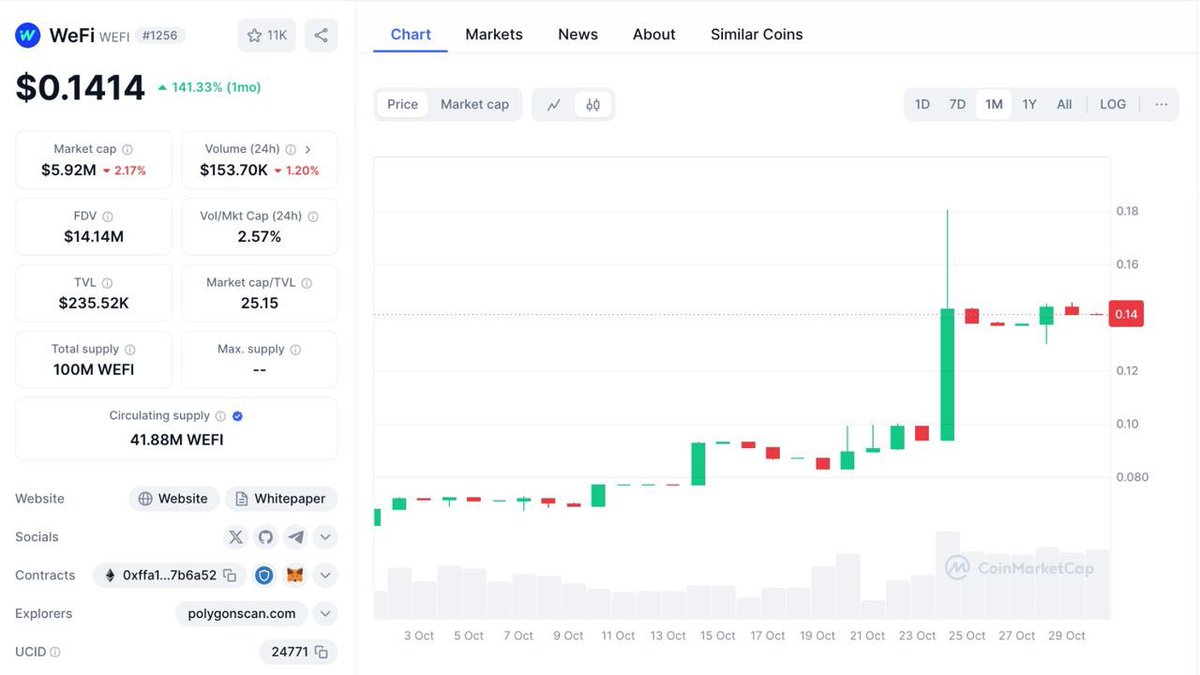Expand the contracts dropdown chevron
This screenshot has width=1200, height=675.
coord(325,575)
